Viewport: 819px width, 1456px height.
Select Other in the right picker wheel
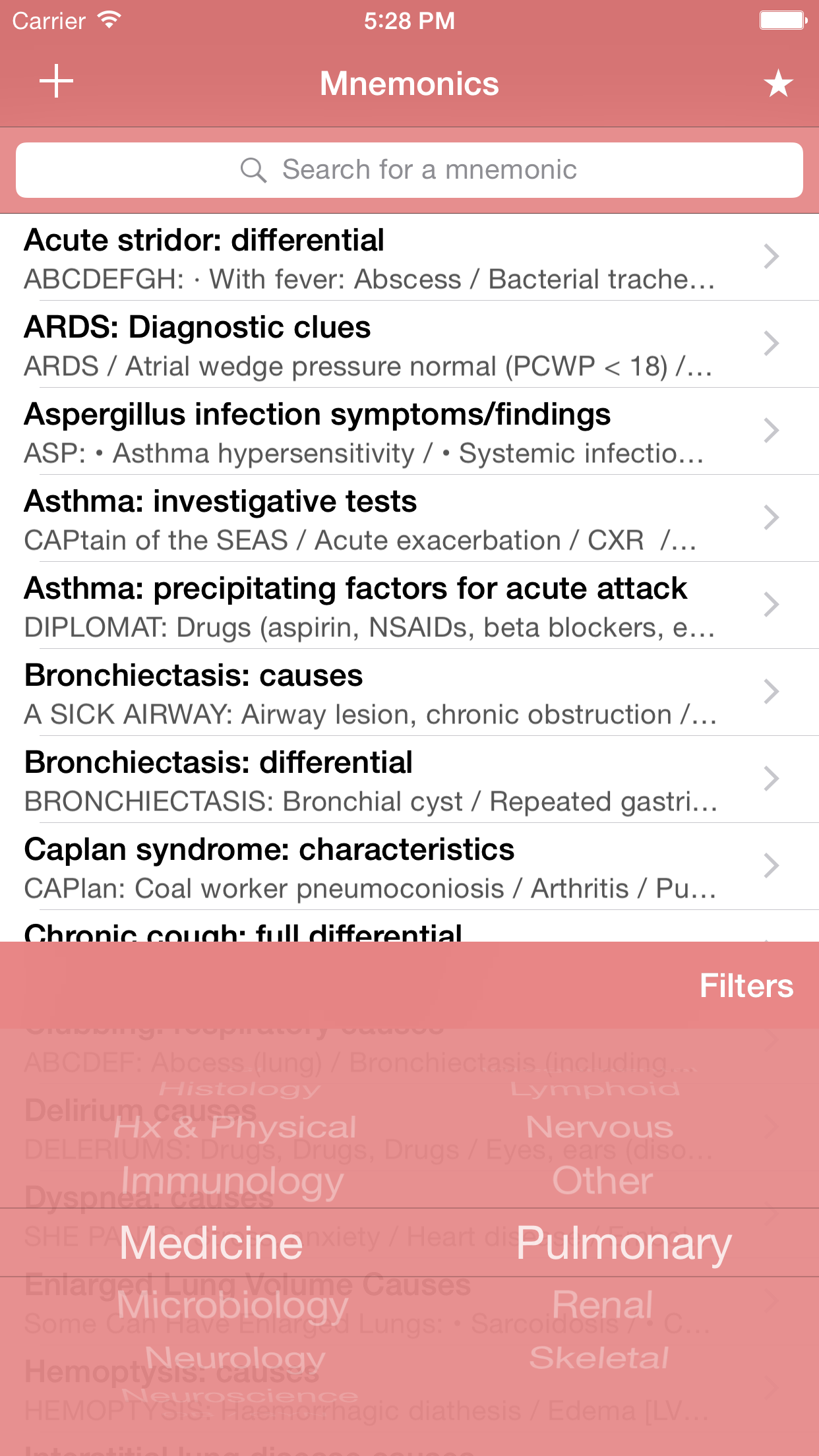coord(602,1181)
